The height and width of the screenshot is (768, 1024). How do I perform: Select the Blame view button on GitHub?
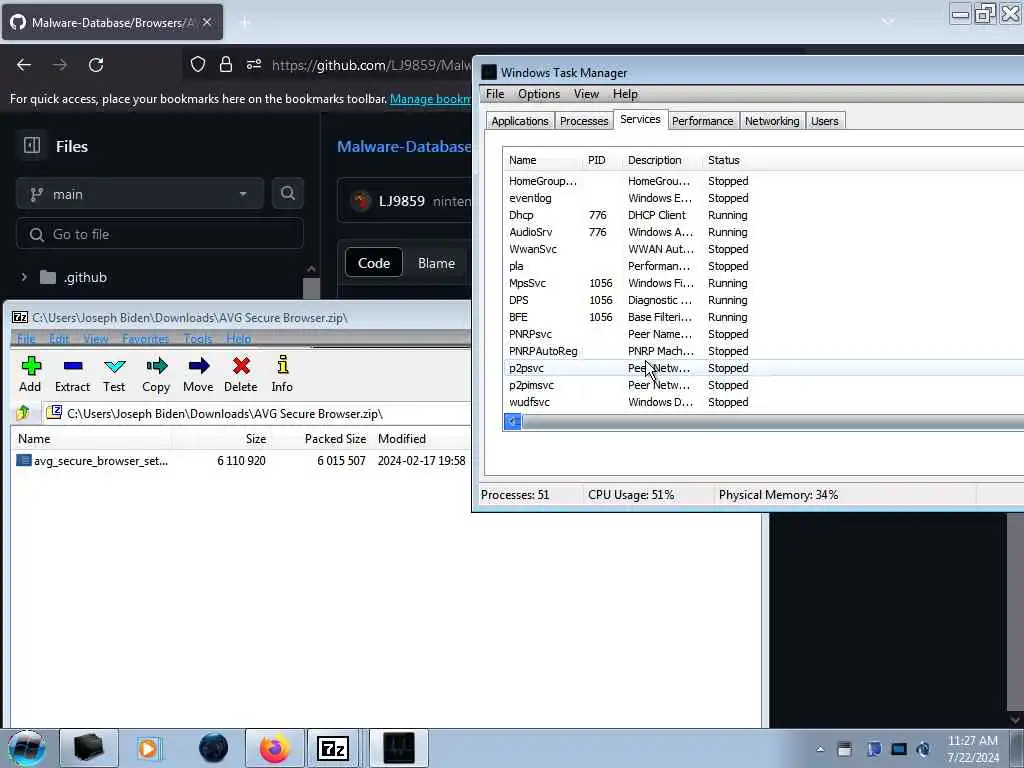436,263
